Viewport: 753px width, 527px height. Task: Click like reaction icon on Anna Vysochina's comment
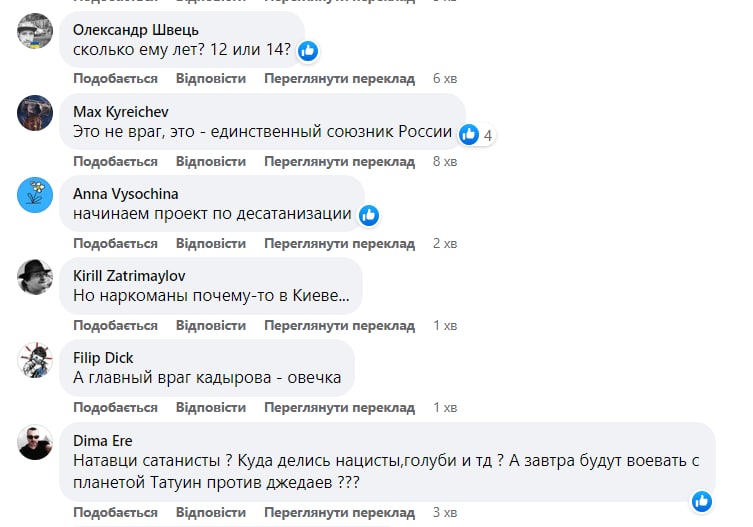tap(368, 215)
